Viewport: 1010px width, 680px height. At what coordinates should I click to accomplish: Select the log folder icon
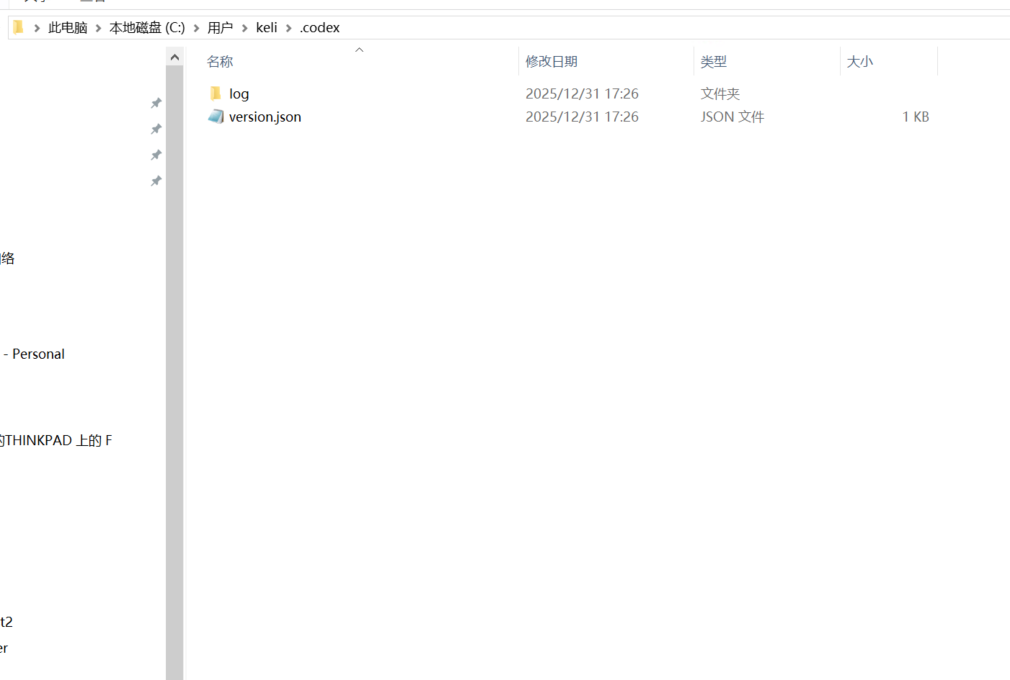pos(215,93)
